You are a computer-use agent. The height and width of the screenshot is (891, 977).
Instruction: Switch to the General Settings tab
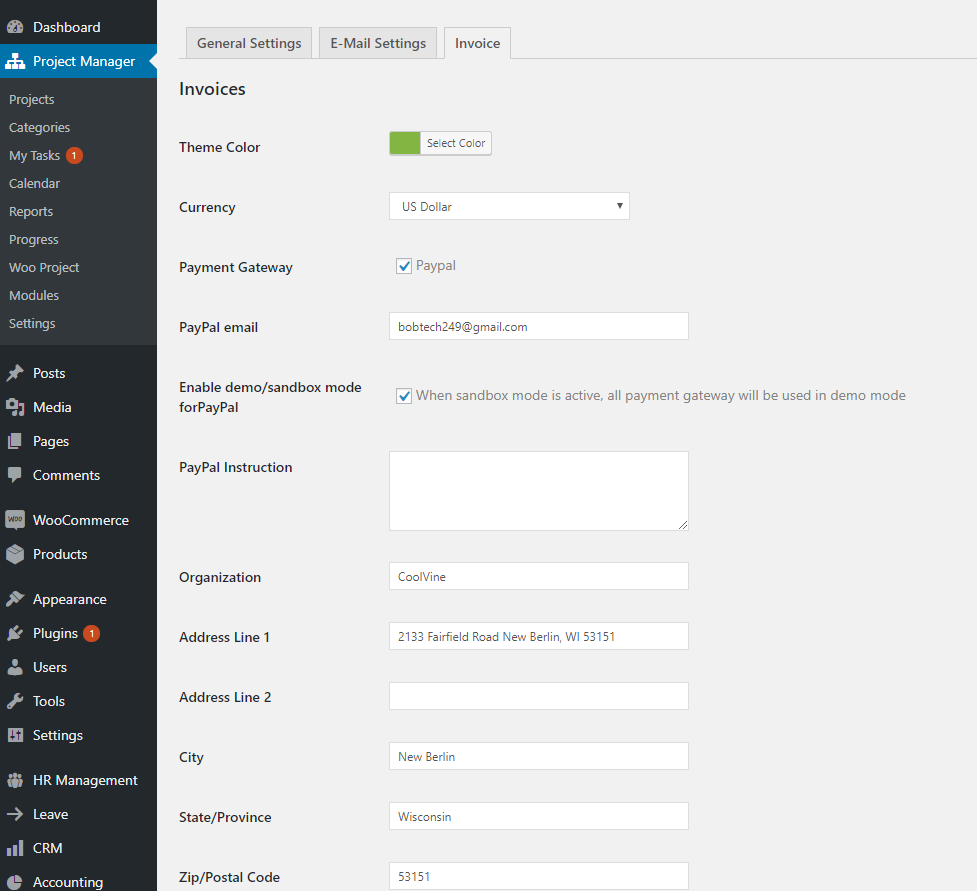[x=249, y=43]
